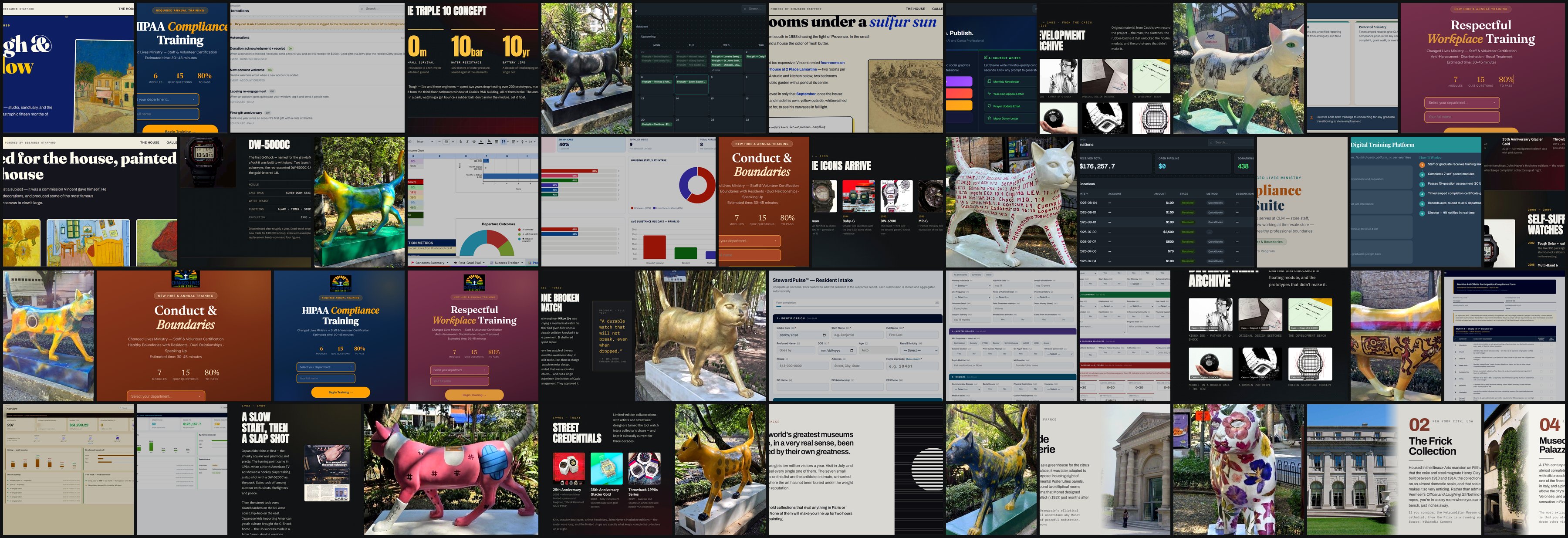Screen dimensions: 1568x538
Task: Open the fill color picker in spreadsheet toolbar
Action: point(490,142)
